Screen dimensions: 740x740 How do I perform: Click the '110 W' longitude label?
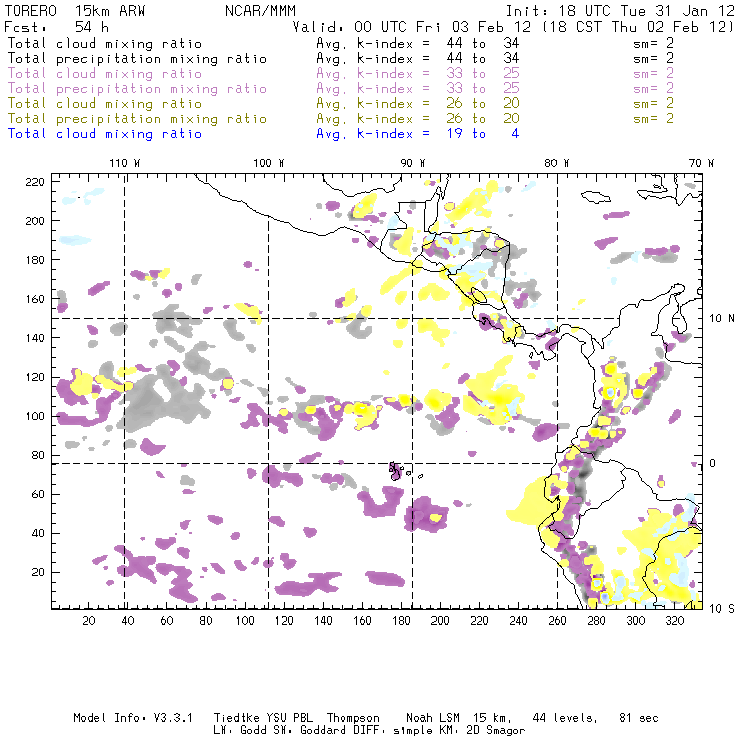coord(125,163)
